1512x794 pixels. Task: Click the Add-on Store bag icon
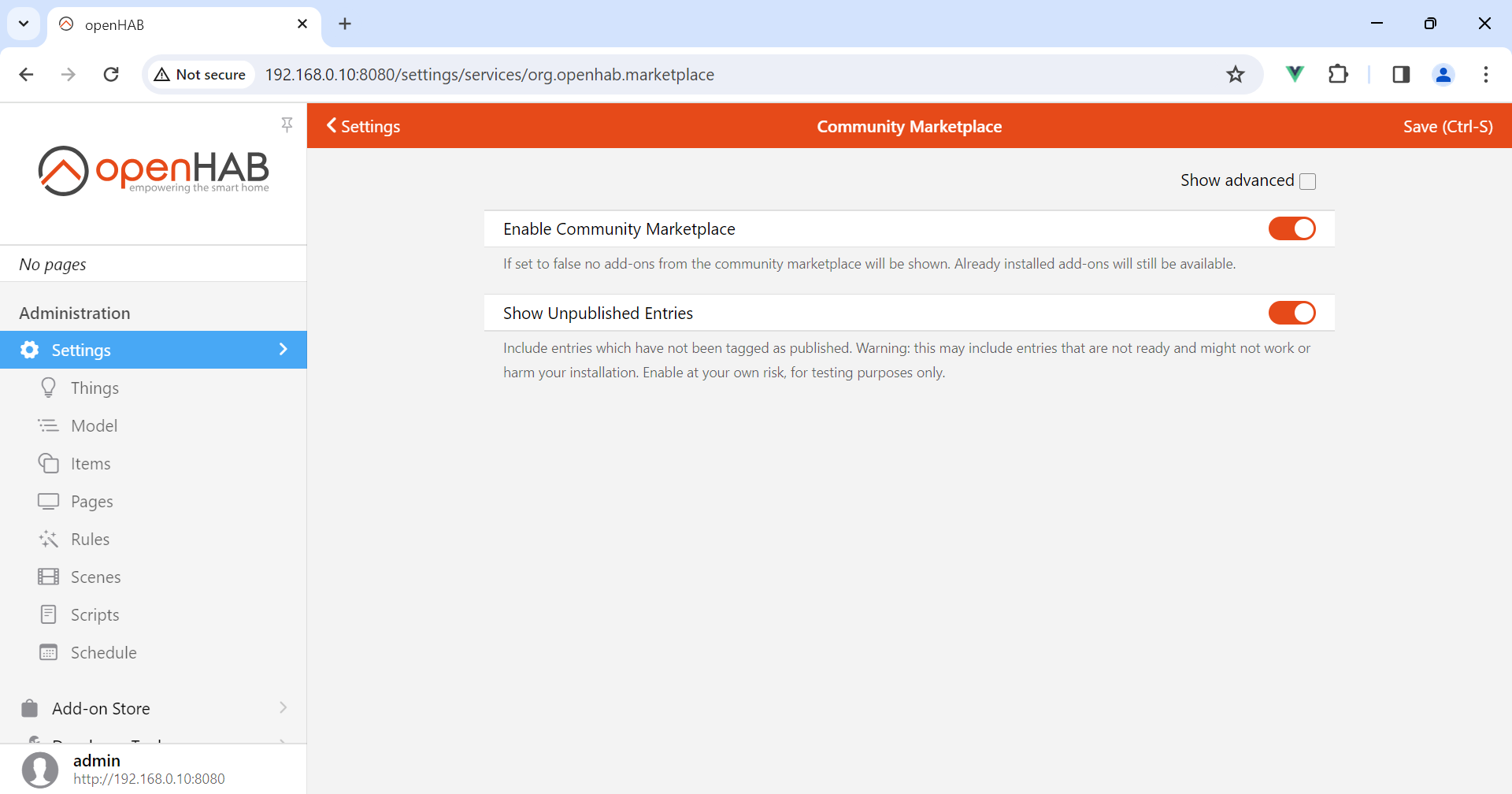30,708
